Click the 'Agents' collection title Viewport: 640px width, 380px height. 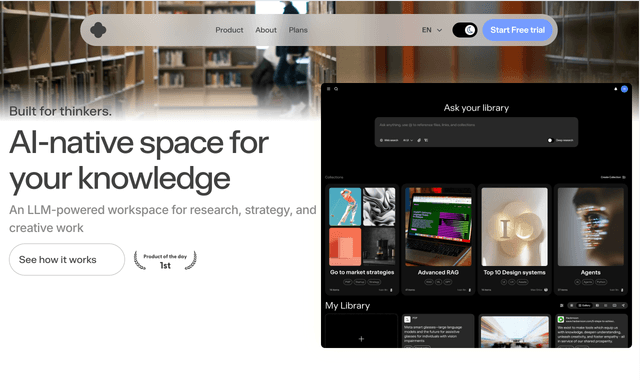click(591, 272)
